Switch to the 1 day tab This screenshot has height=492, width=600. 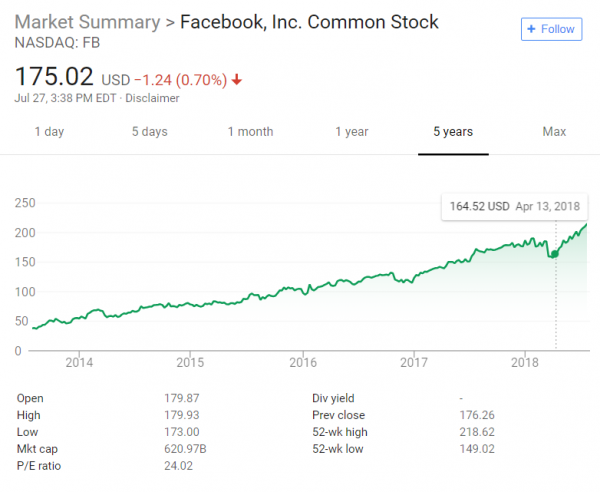(x=49, y=132)
